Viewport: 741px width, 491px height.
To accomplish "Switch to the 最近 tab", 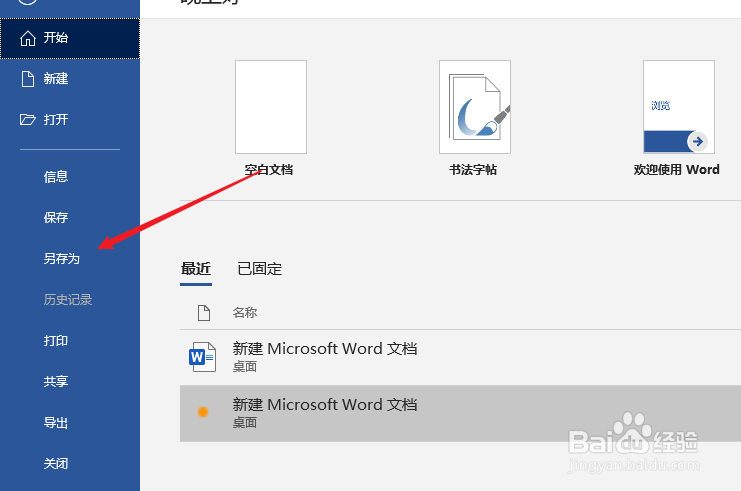I will point(196,269).
